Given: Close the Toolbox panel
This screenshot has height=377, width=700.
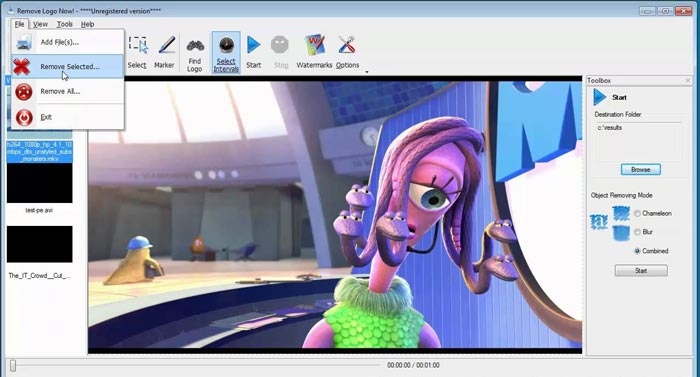Looking at the screenshot, I should 688,80.
